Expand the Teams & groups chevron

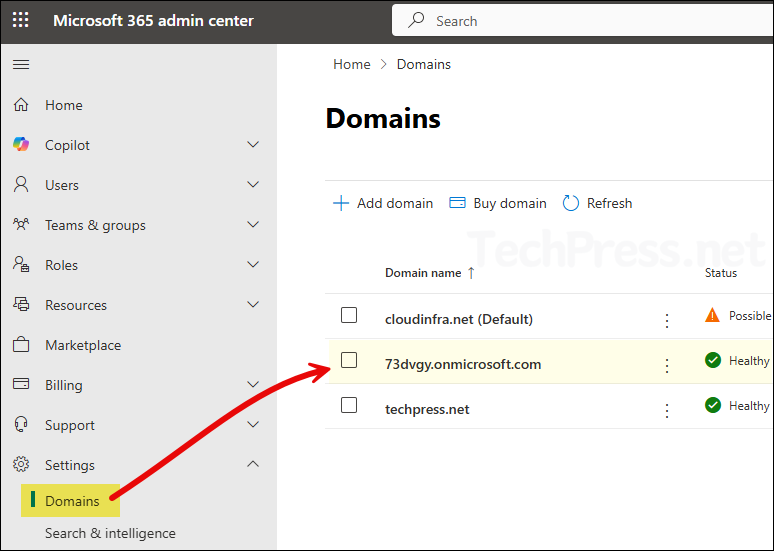(253, 225)
